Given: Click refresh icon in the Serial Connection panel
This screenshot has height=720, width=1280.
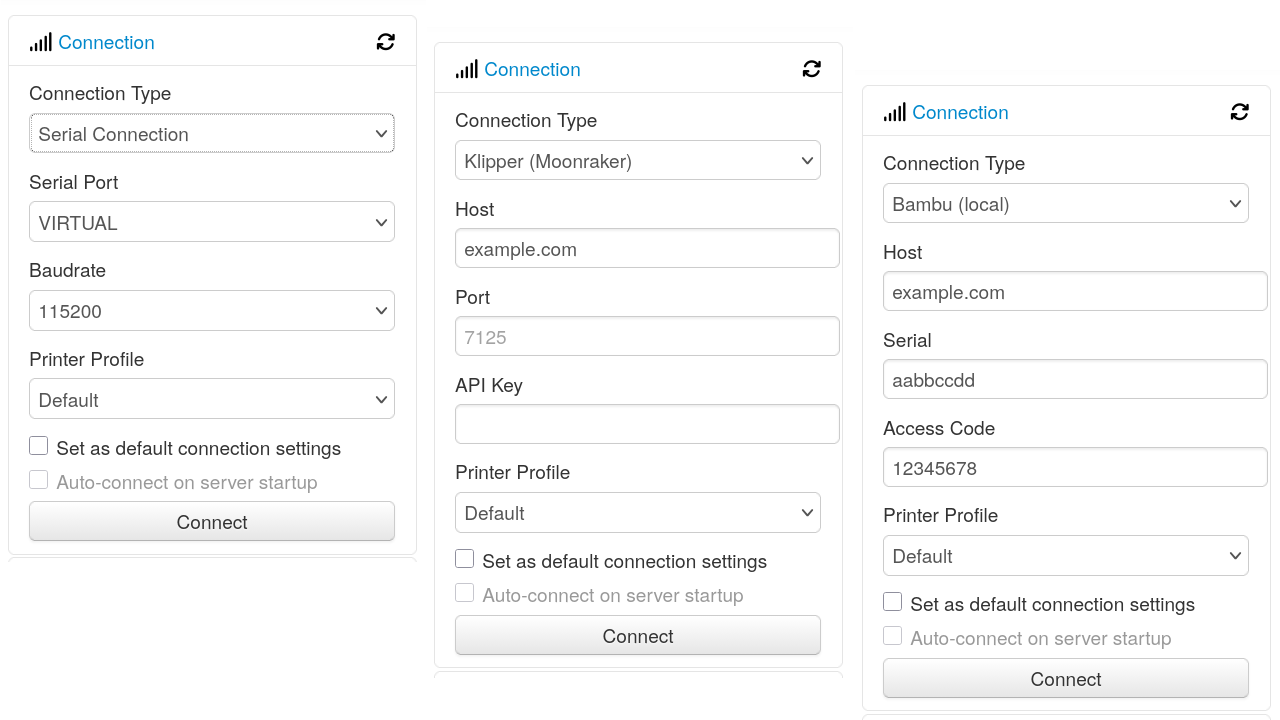Looking at the screenshot, I should (385, 42).
